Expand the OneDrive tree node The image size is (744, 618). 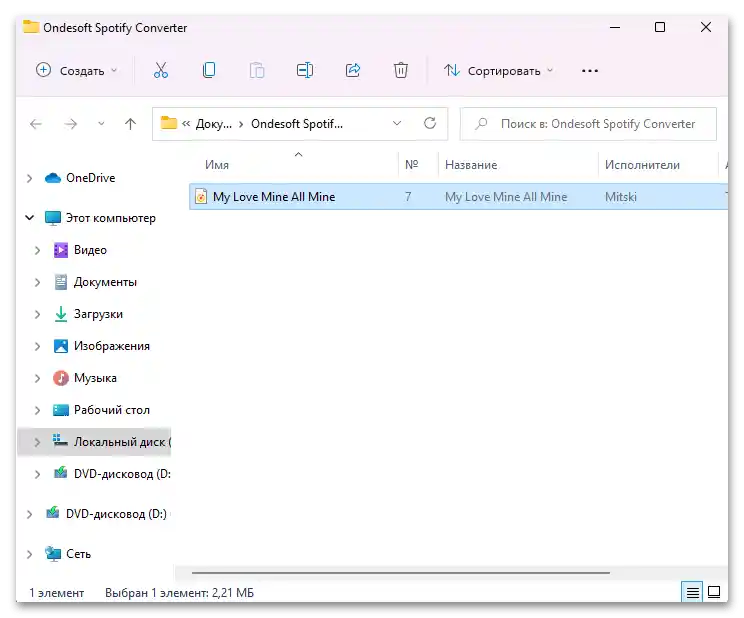(x=29, y=178)
